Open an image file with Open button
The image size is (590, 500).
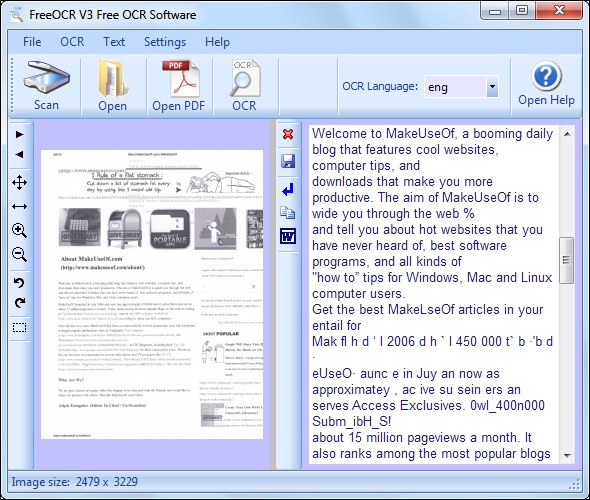[x=113, y=86]
